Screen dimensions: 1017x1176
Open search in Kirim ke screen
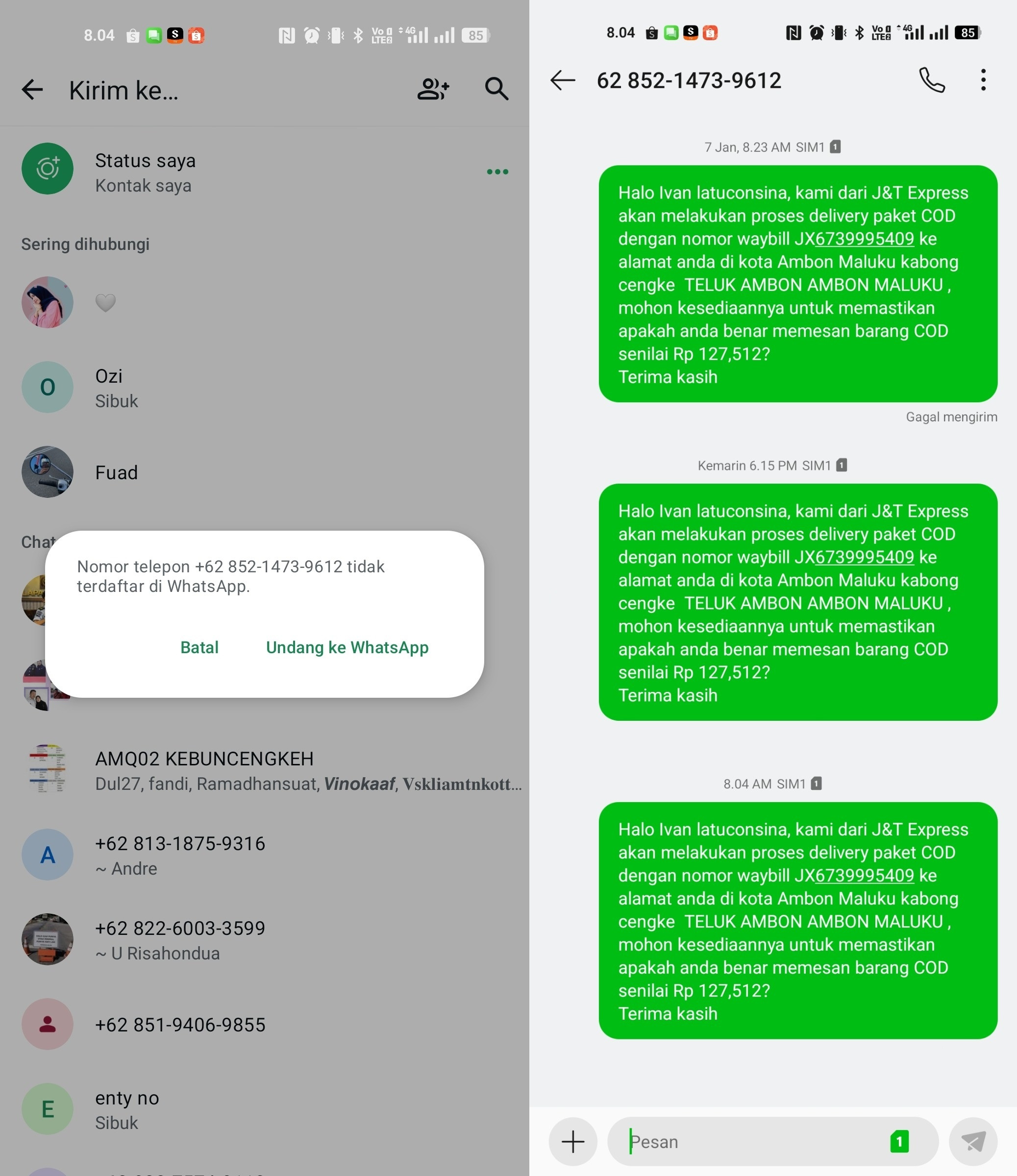point(496,89)
